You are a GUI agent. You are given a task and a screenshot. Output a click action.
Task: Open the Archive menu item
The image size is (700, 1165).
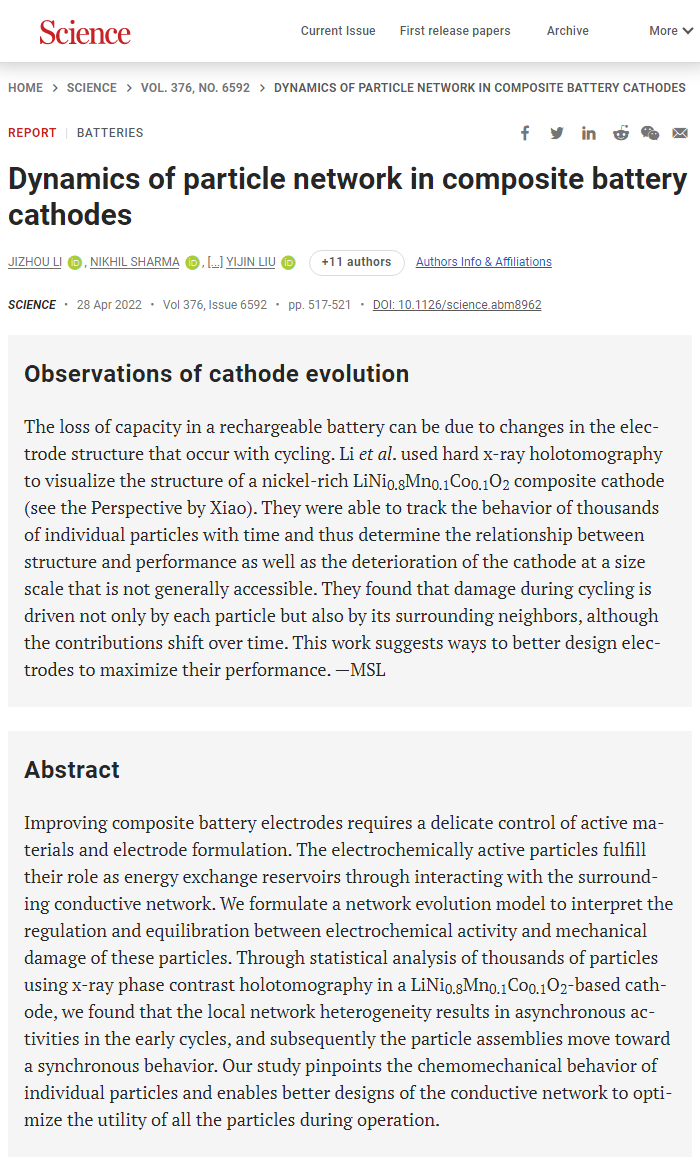click(x=567, y=31)
